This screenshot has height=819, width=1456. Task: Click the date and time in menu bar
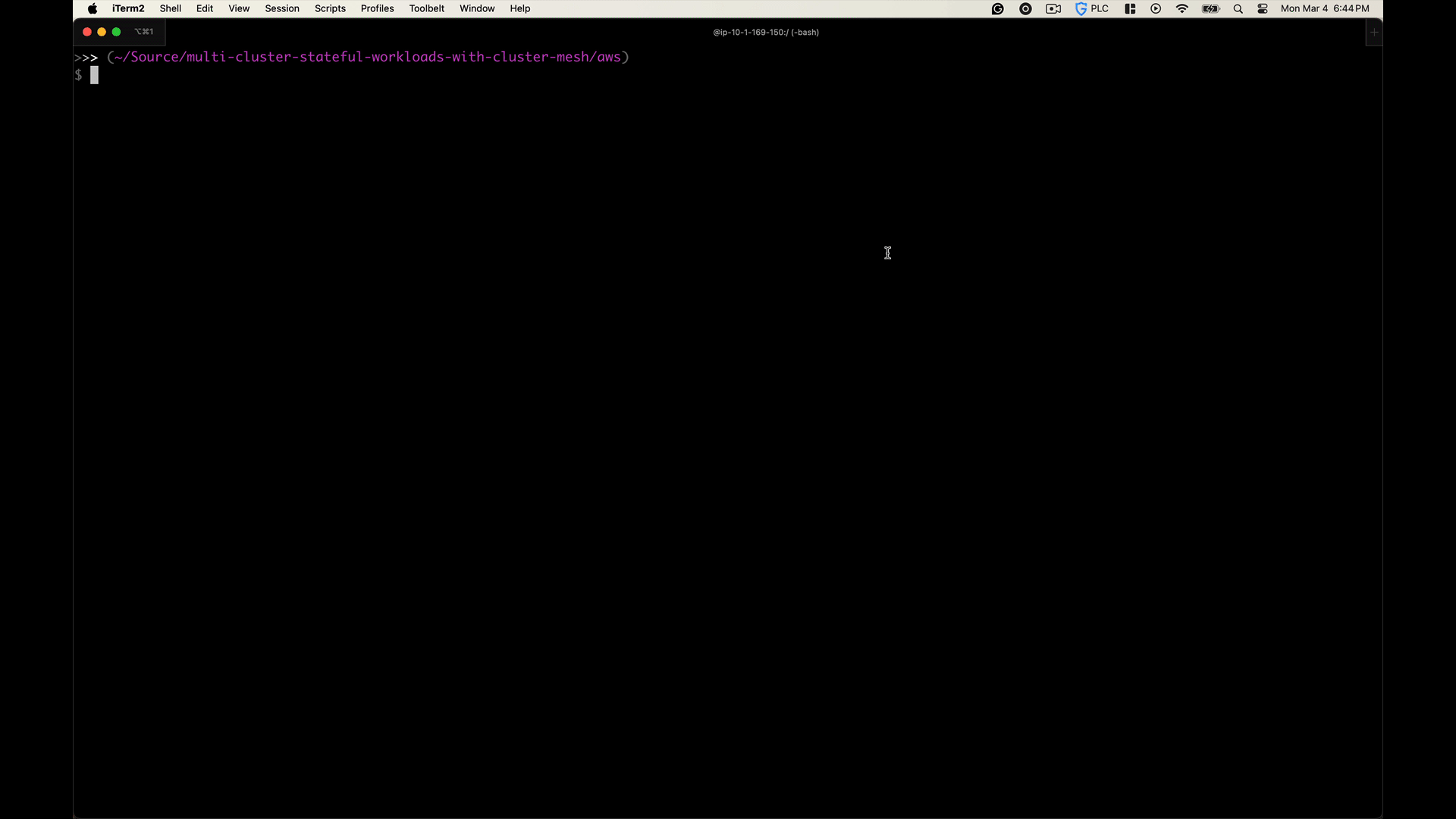[1326, 8]
